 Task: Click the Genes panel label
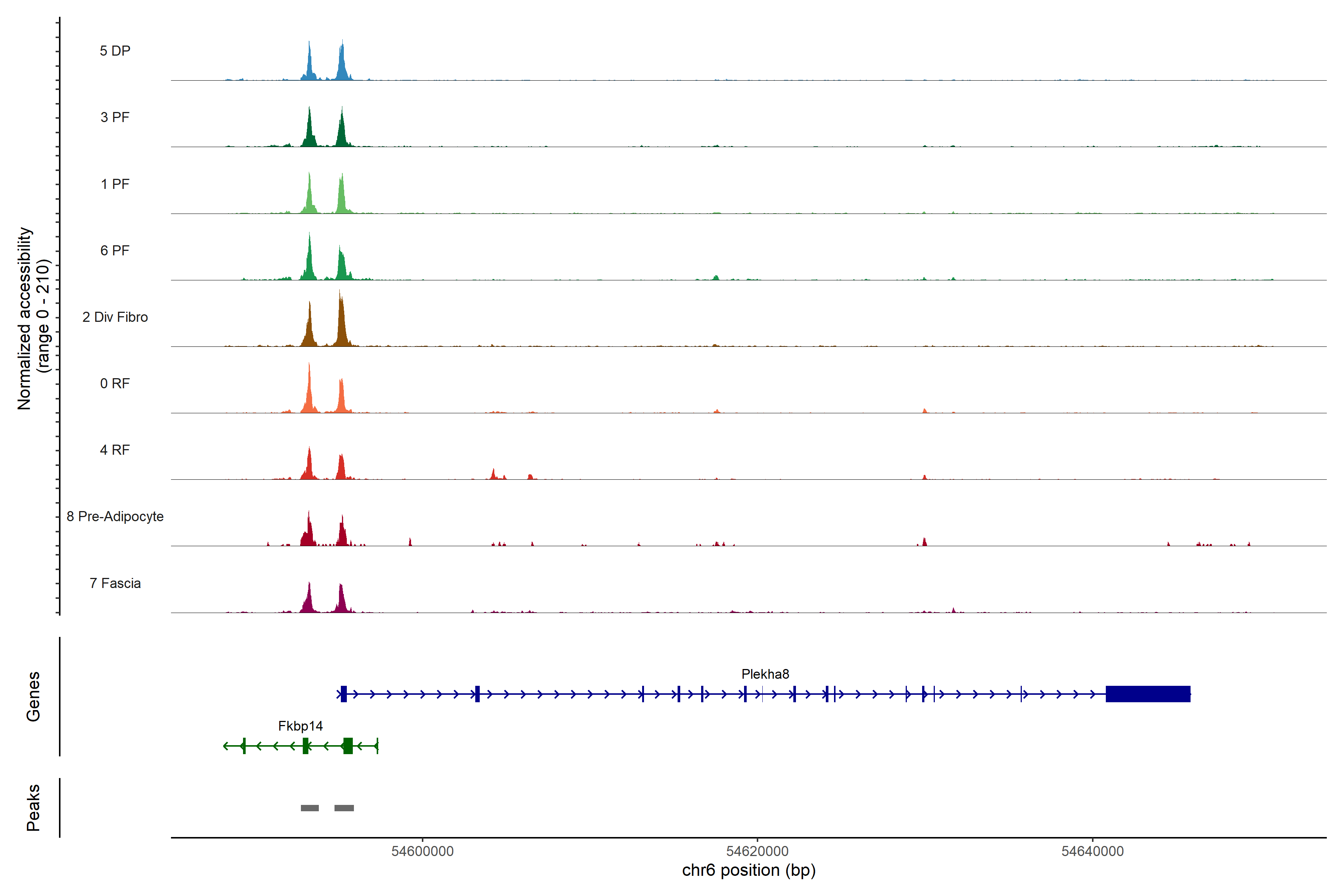point(33,696)
